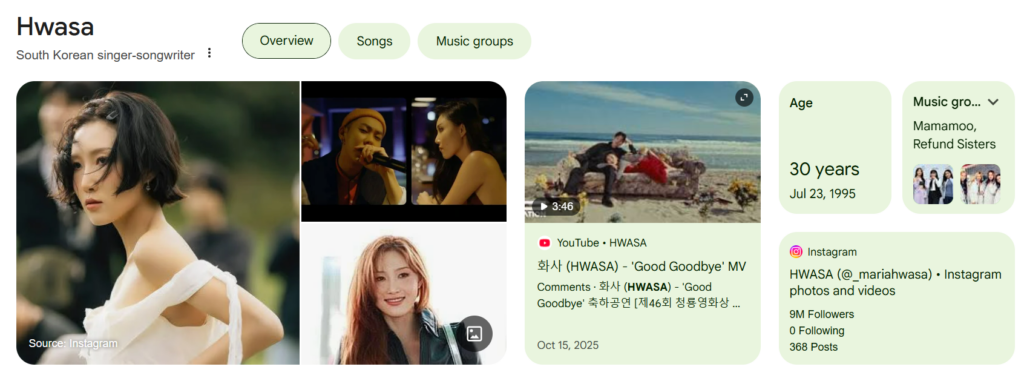This screenshot has width=1024, height=381.
Task: Click the second music group photo
Action: tap(980, 184)
